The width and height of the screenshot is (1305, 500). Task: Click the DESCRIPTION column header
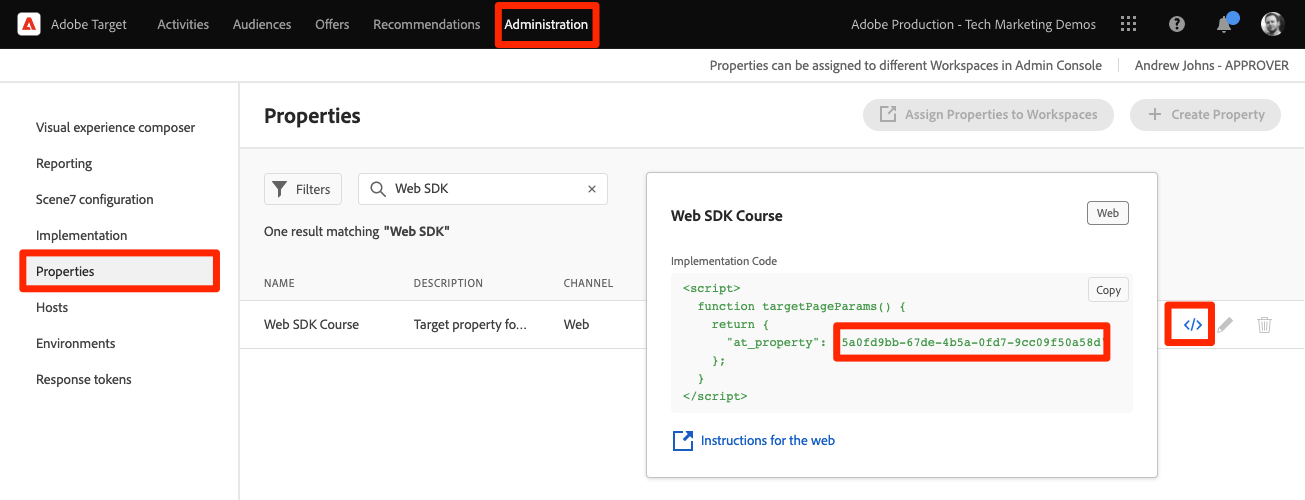(x=448, y=284)
